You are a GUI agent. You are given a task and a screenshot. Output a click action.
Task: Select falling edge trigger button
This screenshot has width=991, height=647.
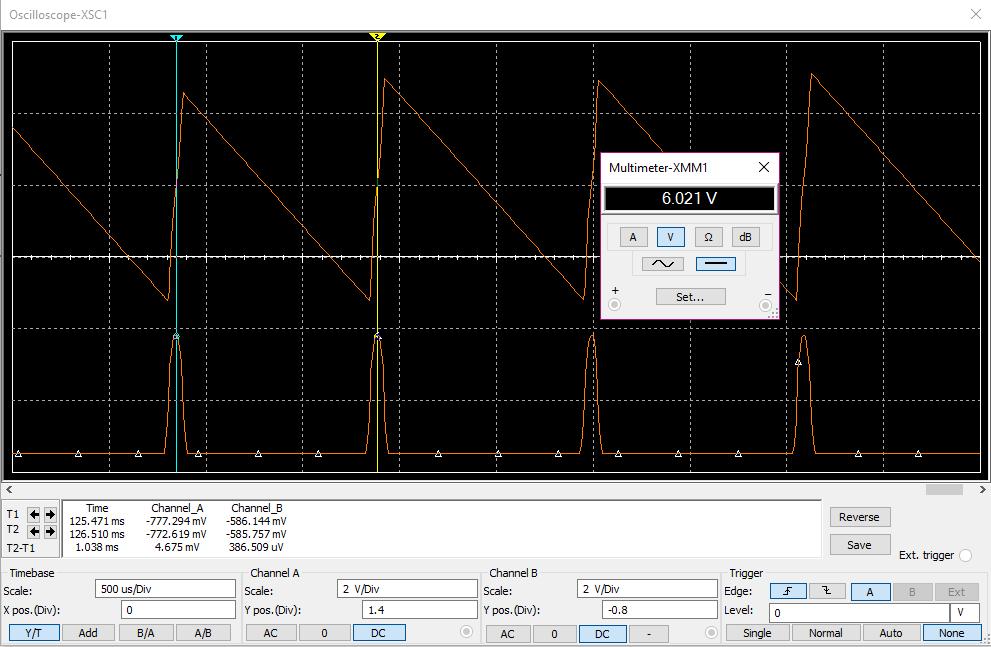coord(827,591)
